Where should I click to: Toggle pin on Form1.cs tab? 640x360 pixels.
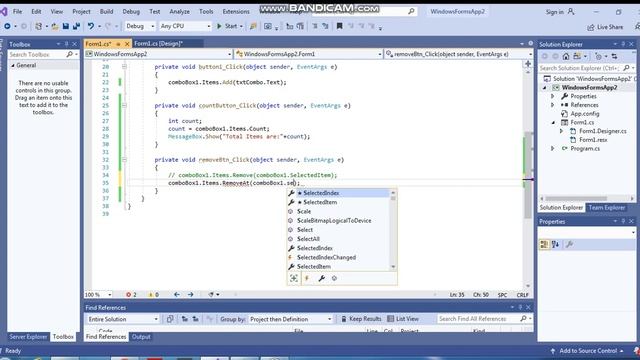(x=118, y=44)
